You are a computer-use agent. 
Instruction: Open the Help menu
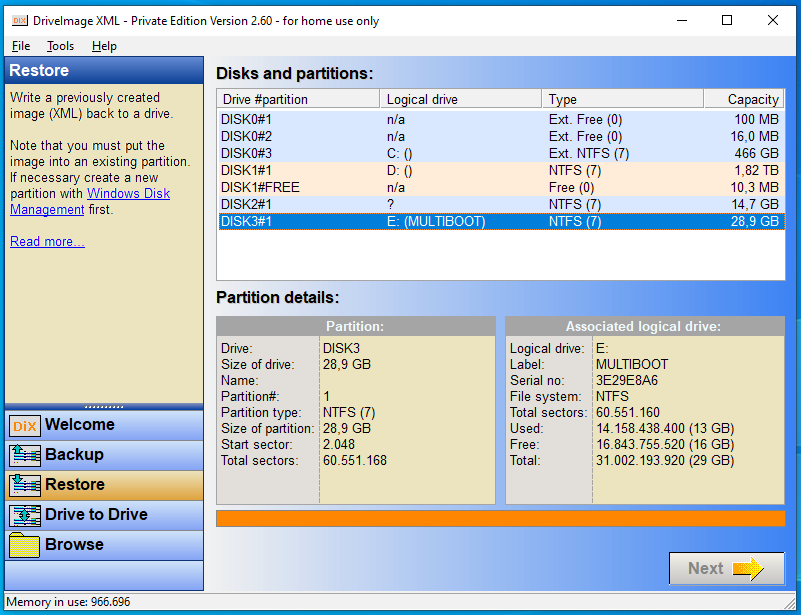[x=104, y=46]
